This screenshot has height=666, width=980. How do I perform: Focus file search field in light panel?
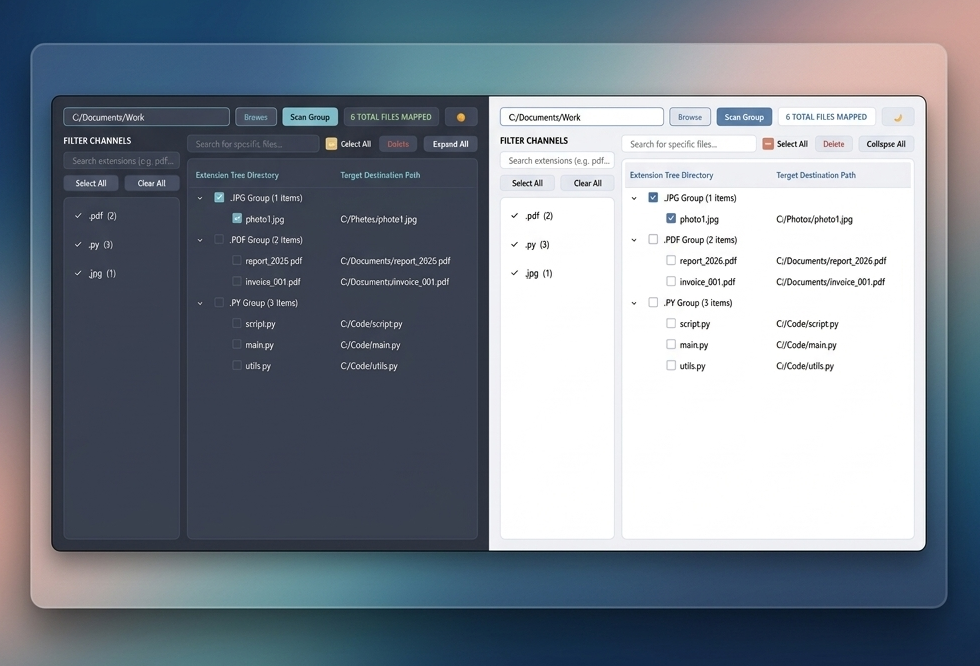pos(689,144)
